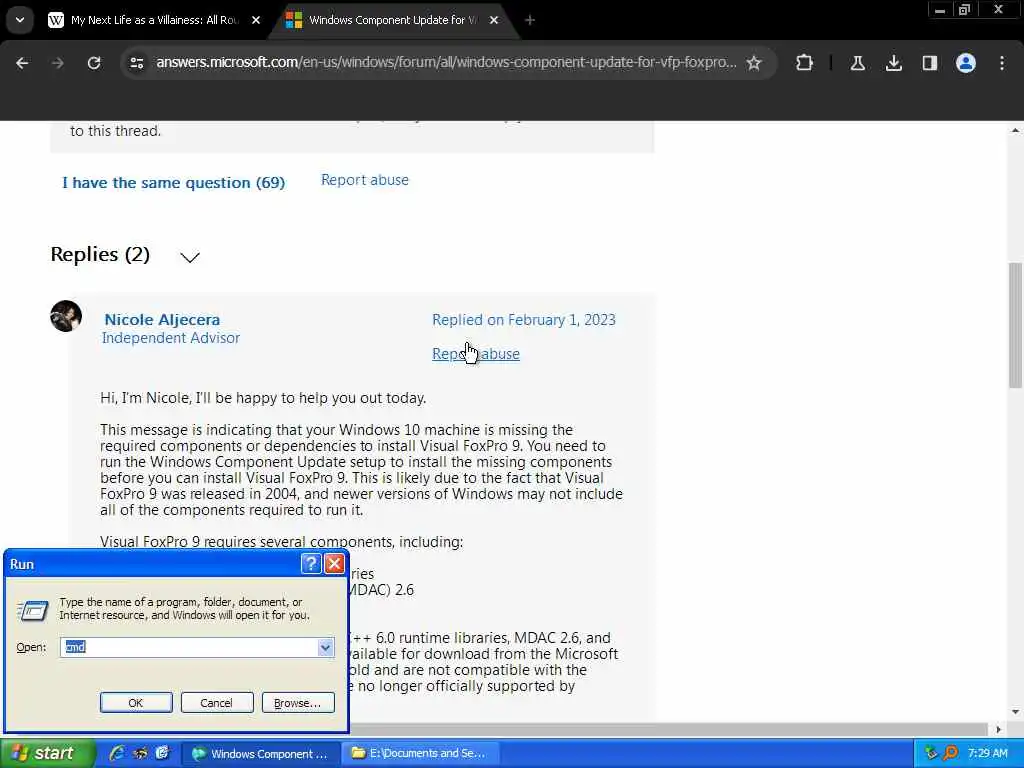1024x768 pixels.
Task: Click the page scroll down arrow
Action: [x=1015, y=712]
